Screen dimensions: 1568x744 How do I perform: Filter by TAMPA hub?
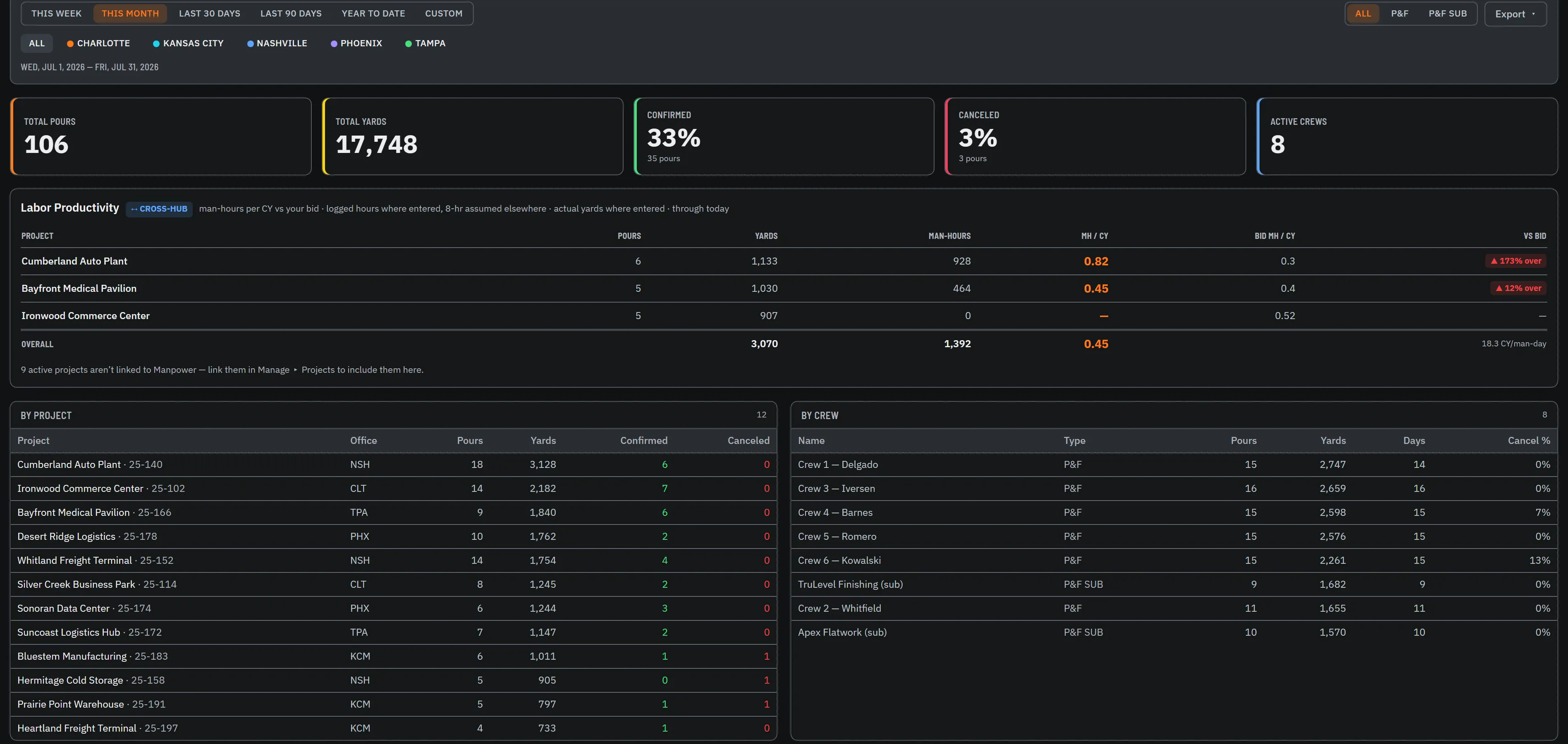pyautogui.click(x=425, y=43)
